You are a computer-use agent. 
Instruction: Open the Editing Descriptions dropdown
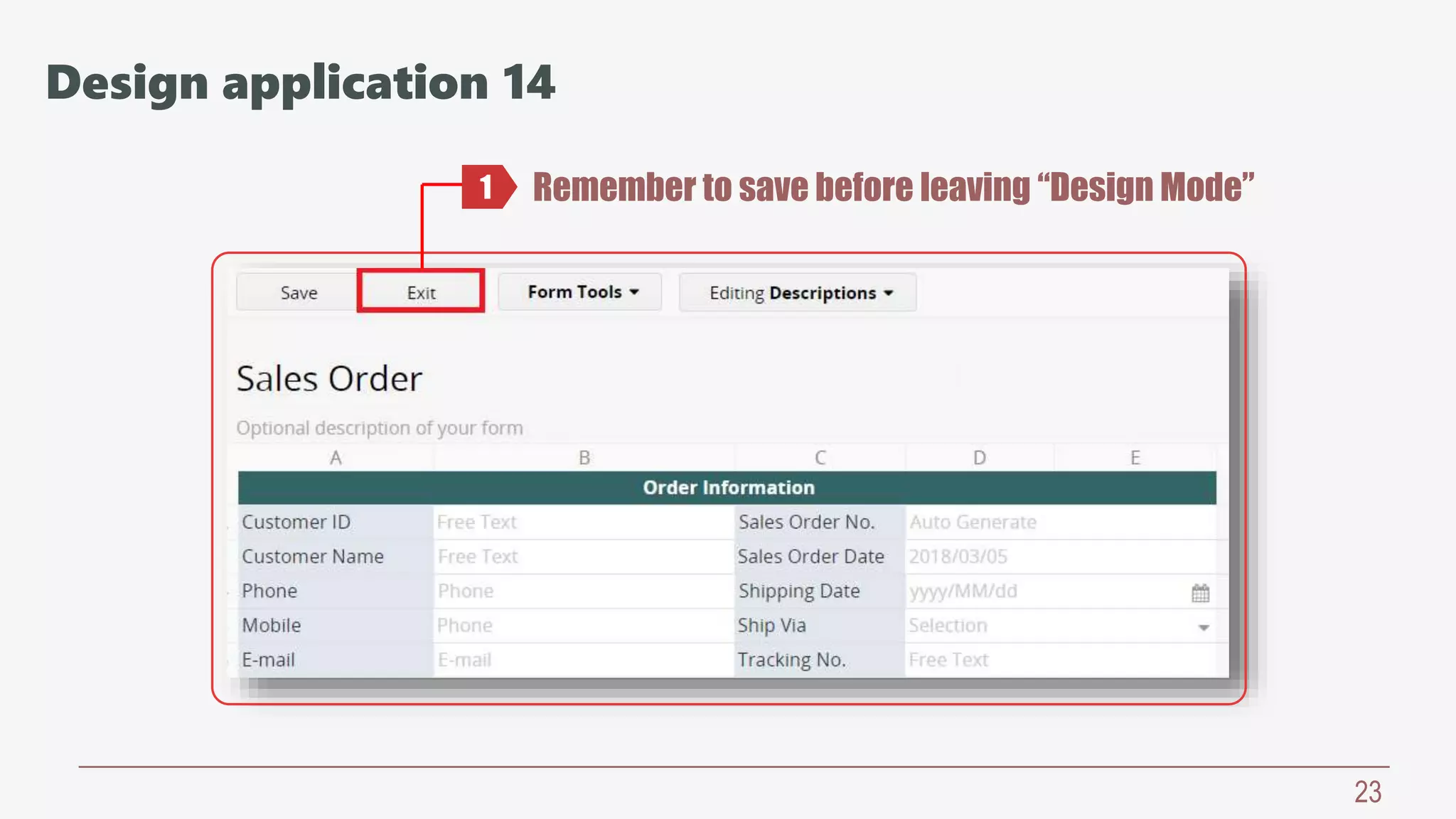(798, 292)
